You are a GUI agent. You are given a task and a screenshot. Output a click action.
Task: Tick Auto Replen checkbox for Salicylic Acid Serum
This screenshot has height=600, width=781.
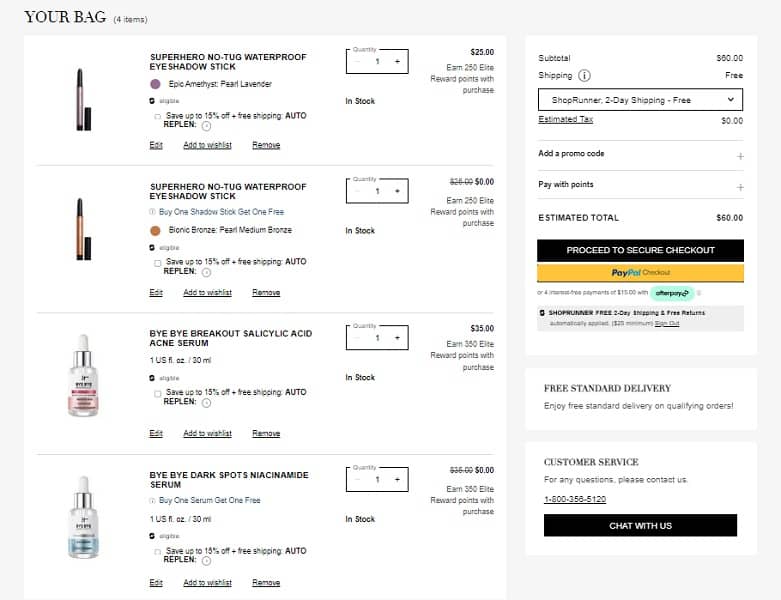(158, 393)
